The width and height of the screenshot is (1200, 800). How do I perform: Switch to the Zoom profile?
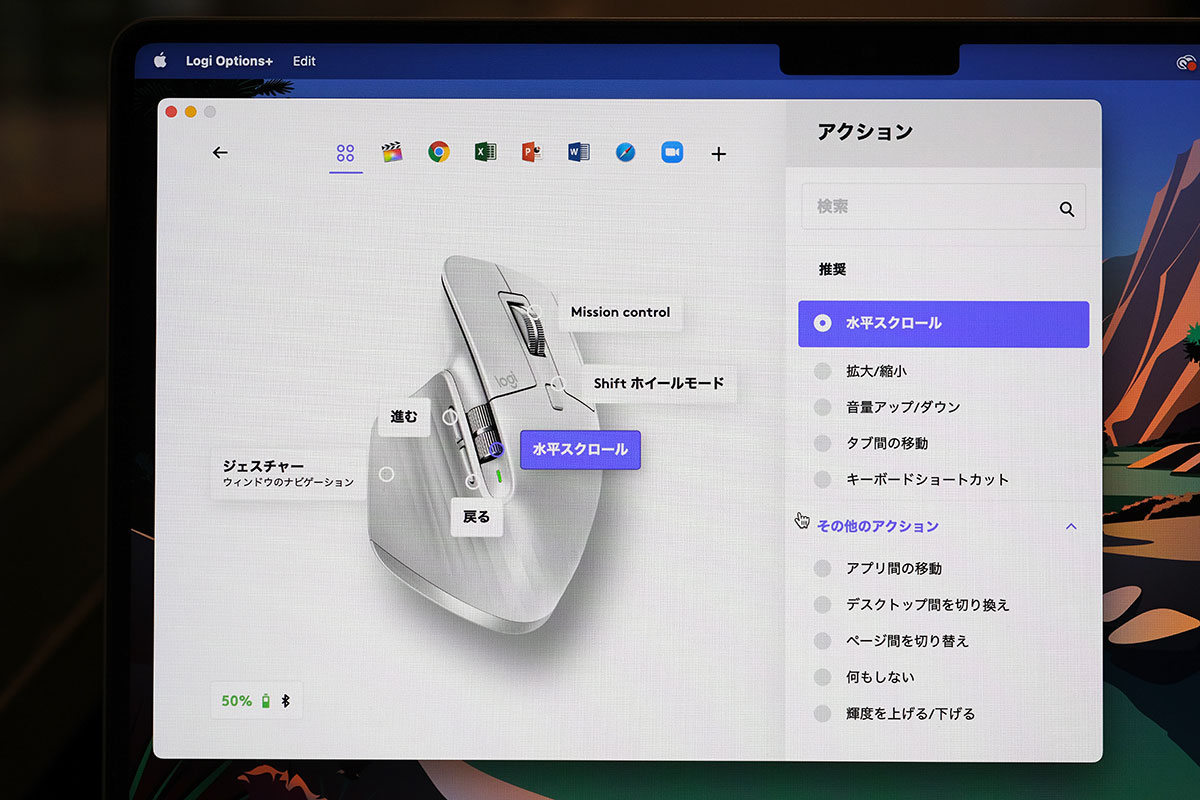point(672,152)
